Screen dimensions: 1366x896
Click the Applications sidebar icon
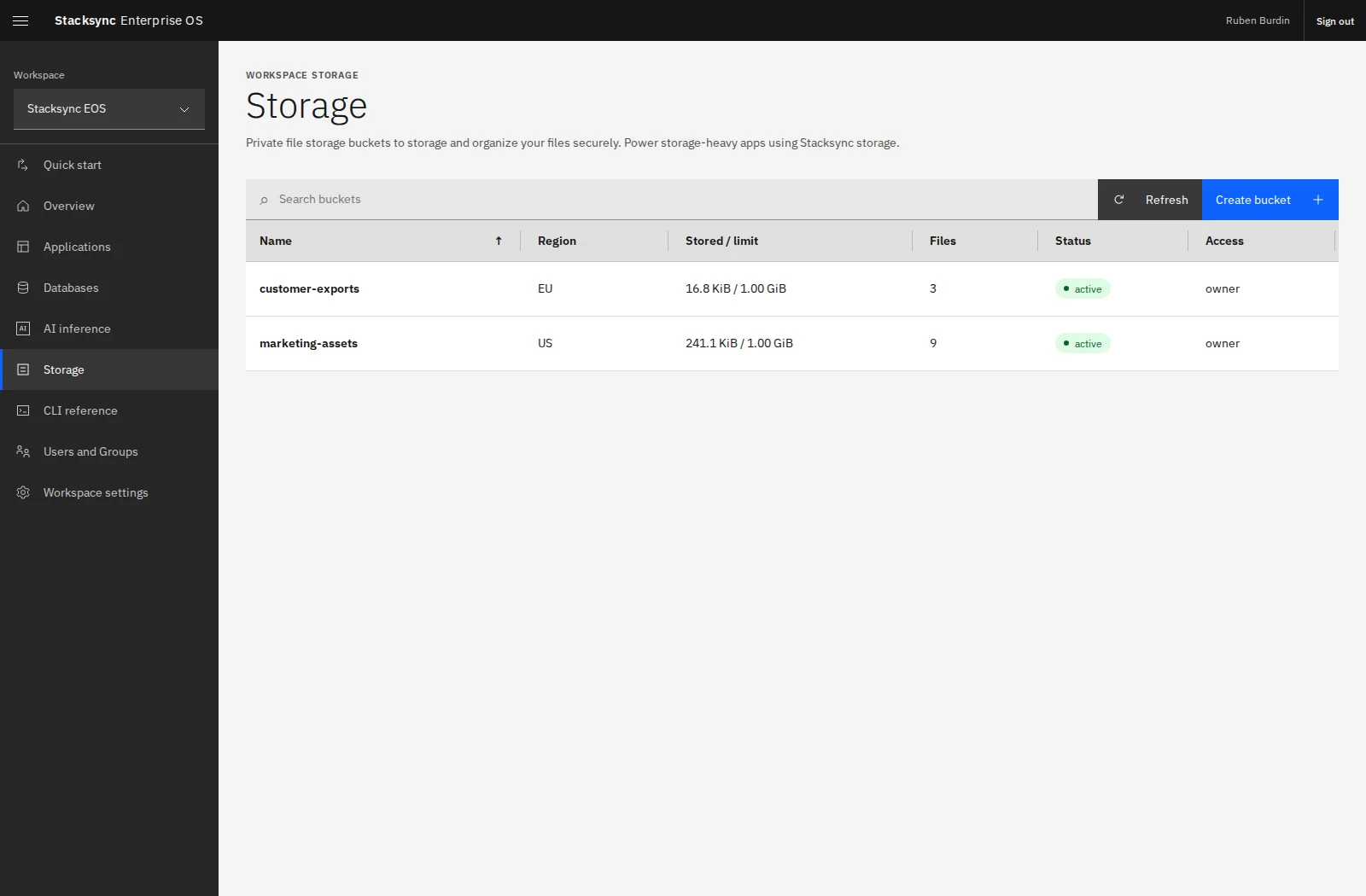point(23,247)
